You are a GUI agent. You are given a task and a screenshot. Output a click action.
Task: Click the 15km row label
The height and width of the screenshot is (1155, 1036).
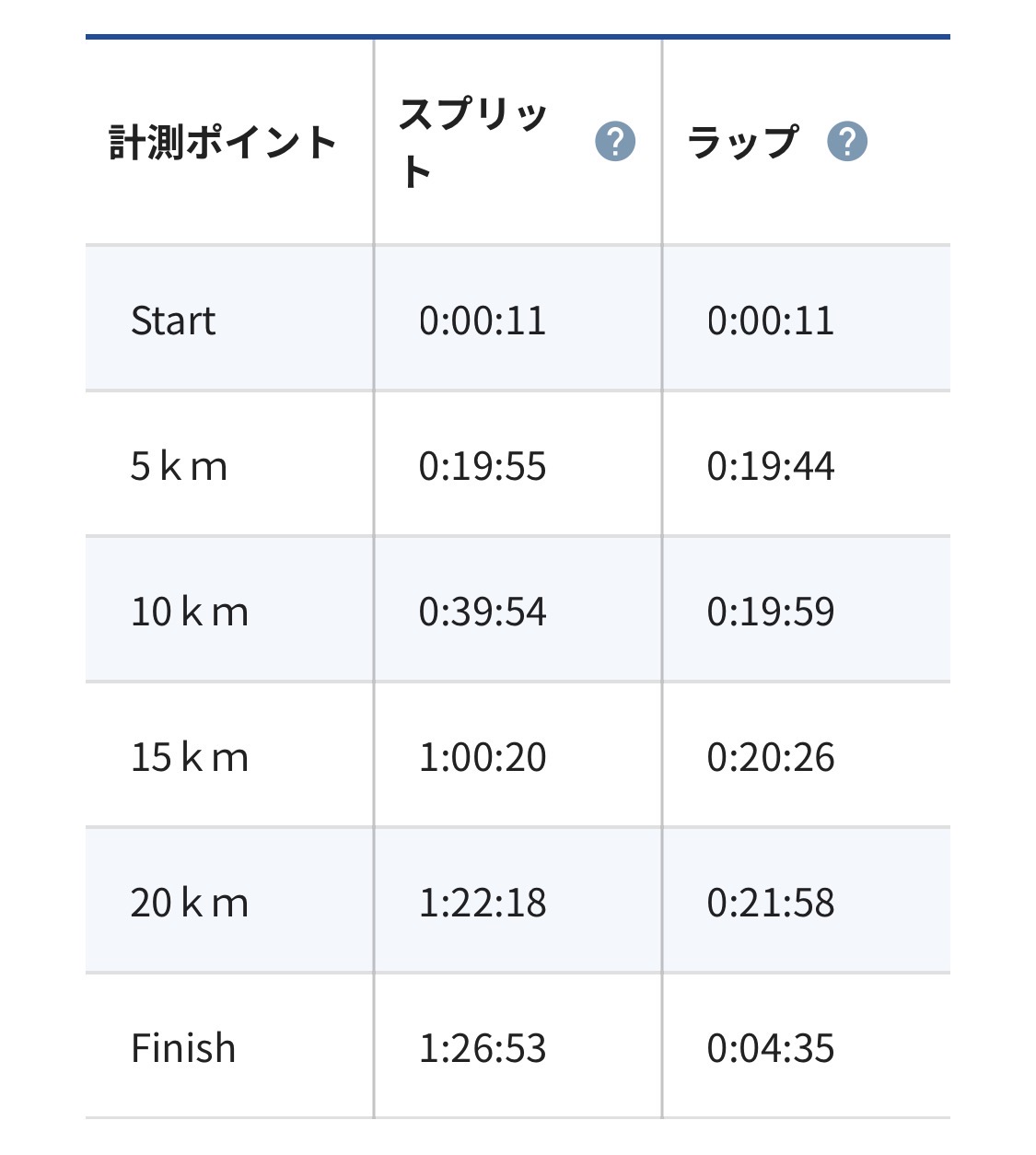point(190,757)
